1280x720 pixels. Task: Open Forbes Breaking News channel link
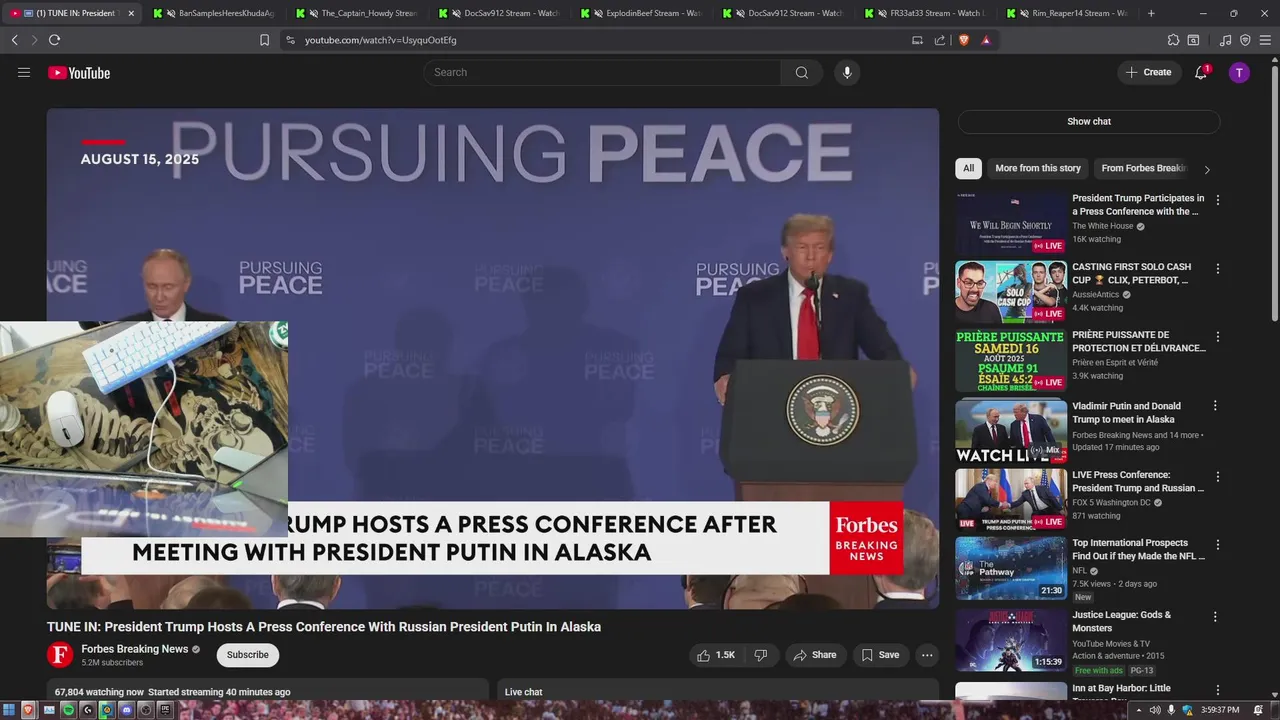point(135,649)
